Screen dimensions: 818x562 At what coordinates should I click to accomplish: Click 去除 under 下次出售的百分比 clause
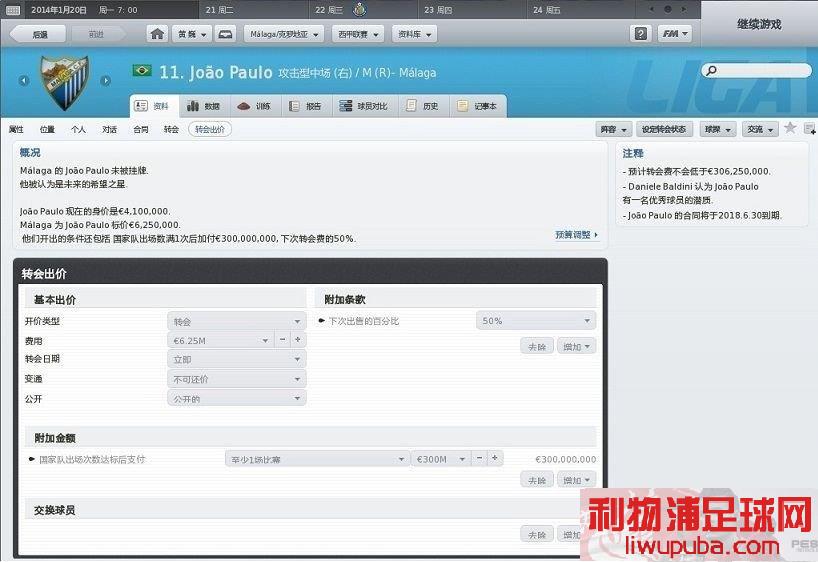537,346
